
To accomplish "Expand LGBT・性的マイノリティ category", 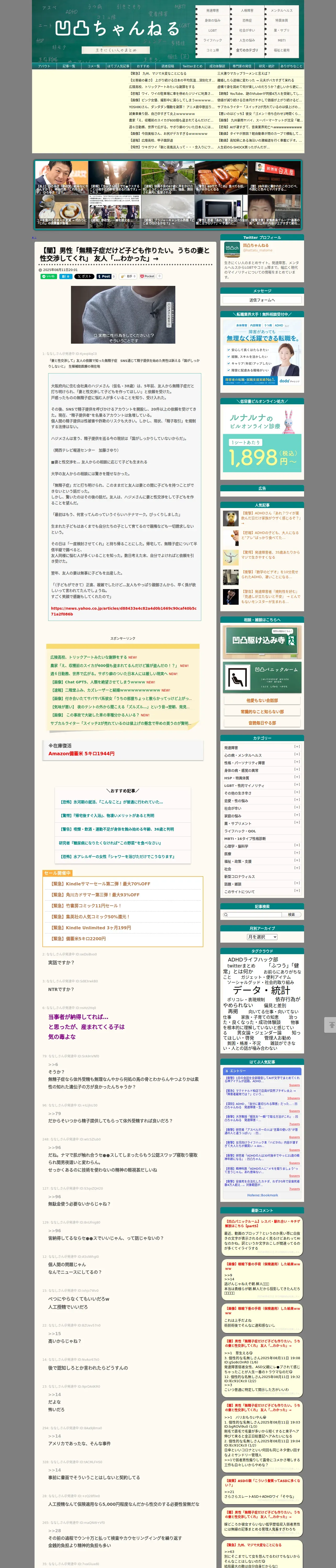I will pos(297,785).
